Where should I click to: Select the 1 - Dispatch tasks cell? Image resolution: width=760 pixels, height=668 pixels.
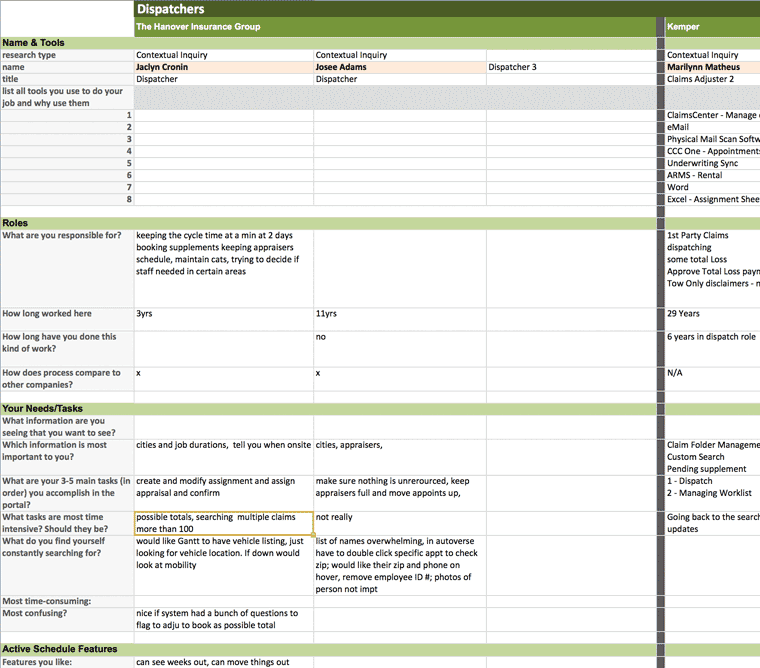[712, 493]
